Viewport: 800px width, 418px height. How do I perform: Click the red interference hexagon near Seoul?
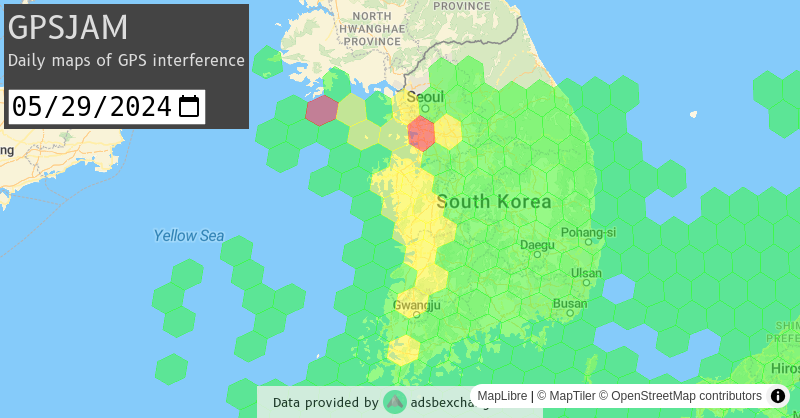(421, 133)
